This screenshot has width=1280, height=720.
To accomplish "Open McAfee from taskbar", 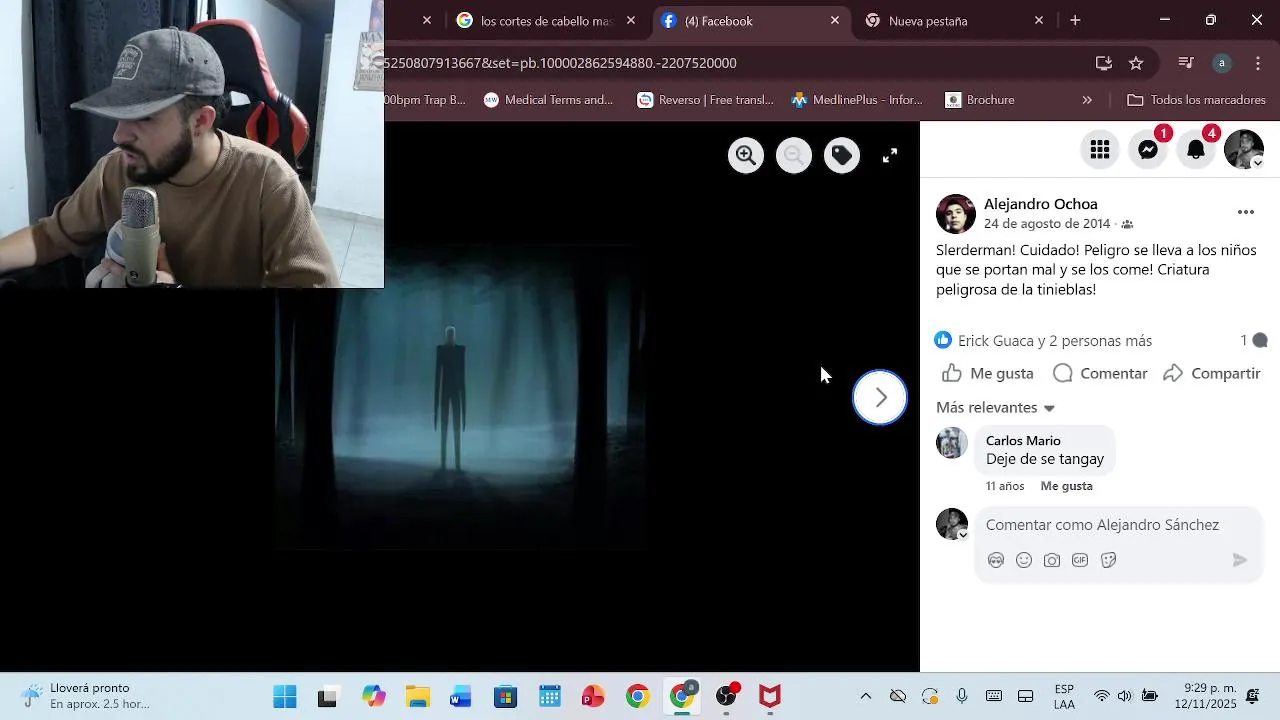I will pyautogui.click(x=769, y=697).
